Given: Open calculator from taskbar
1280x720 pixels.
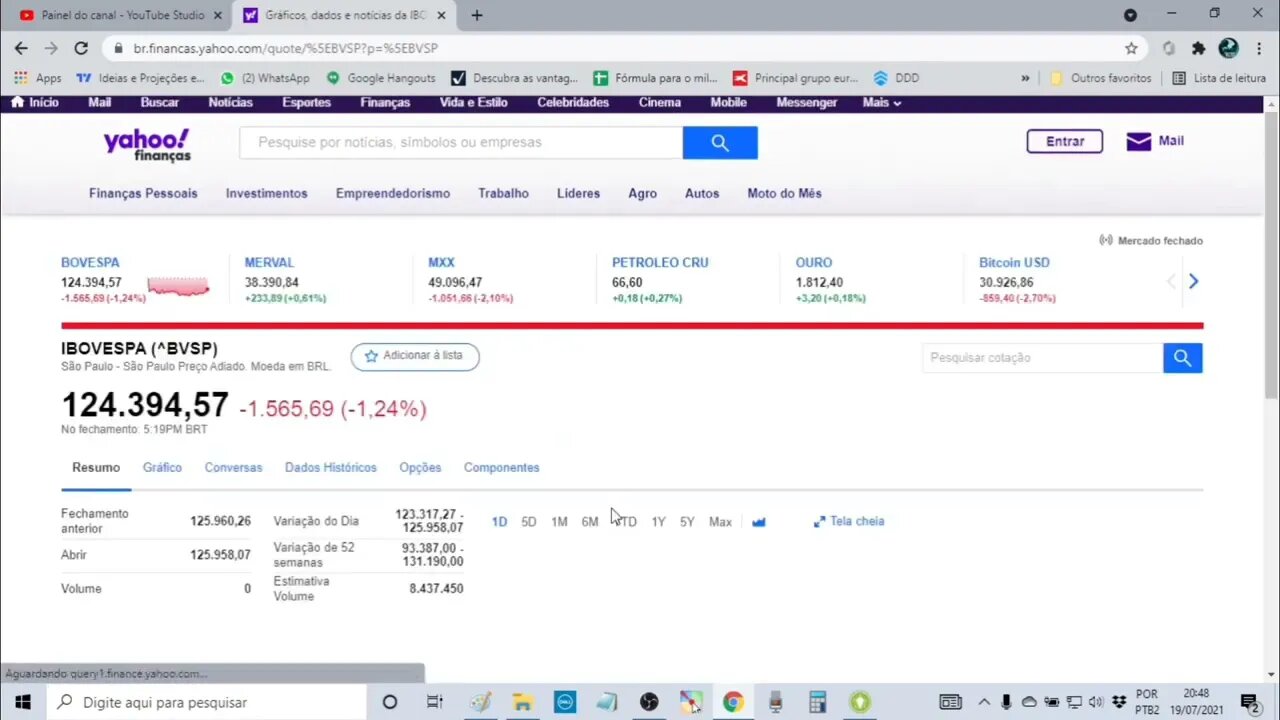Looking at the screenshot, I should 817,702.
